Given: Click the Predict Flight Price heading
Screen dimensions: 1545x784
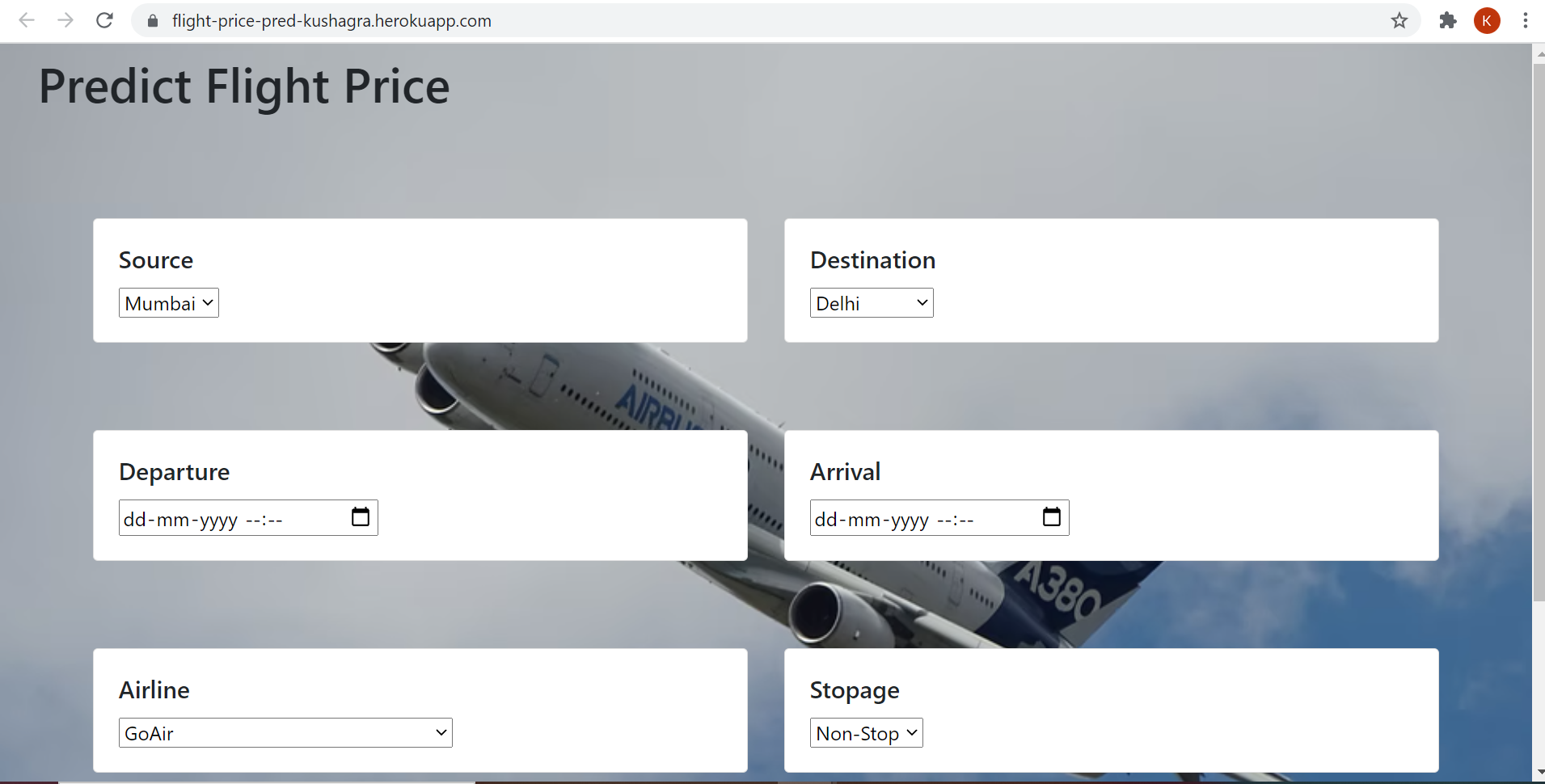Looking at the screenshot, I should click(x=243, y=86).
